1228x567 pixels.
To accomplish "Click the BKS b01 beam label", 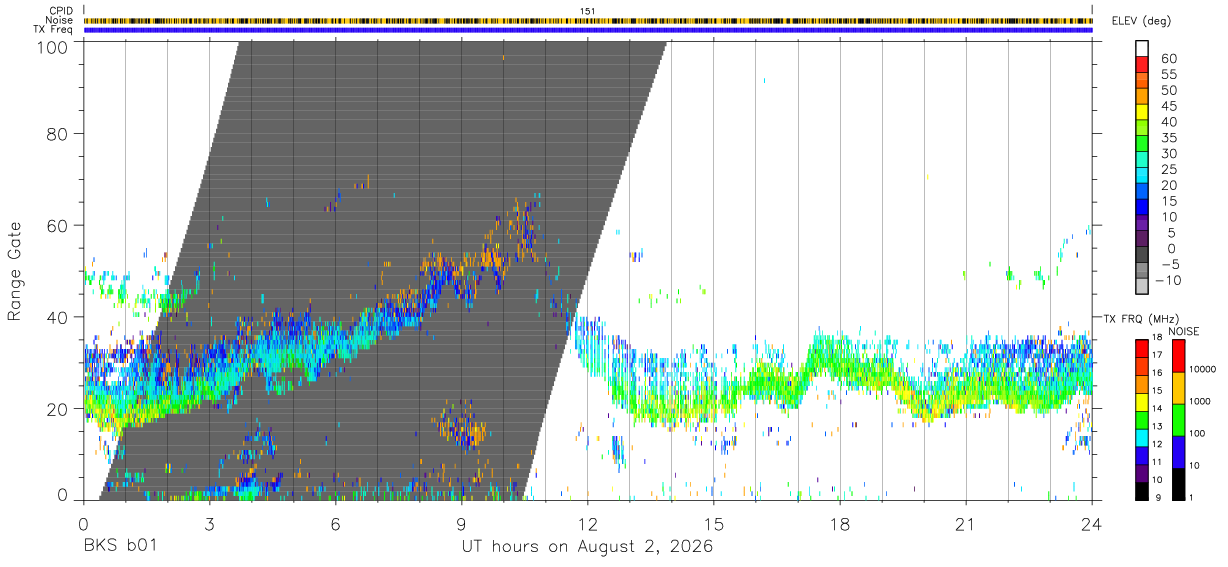I will point(120,547).
